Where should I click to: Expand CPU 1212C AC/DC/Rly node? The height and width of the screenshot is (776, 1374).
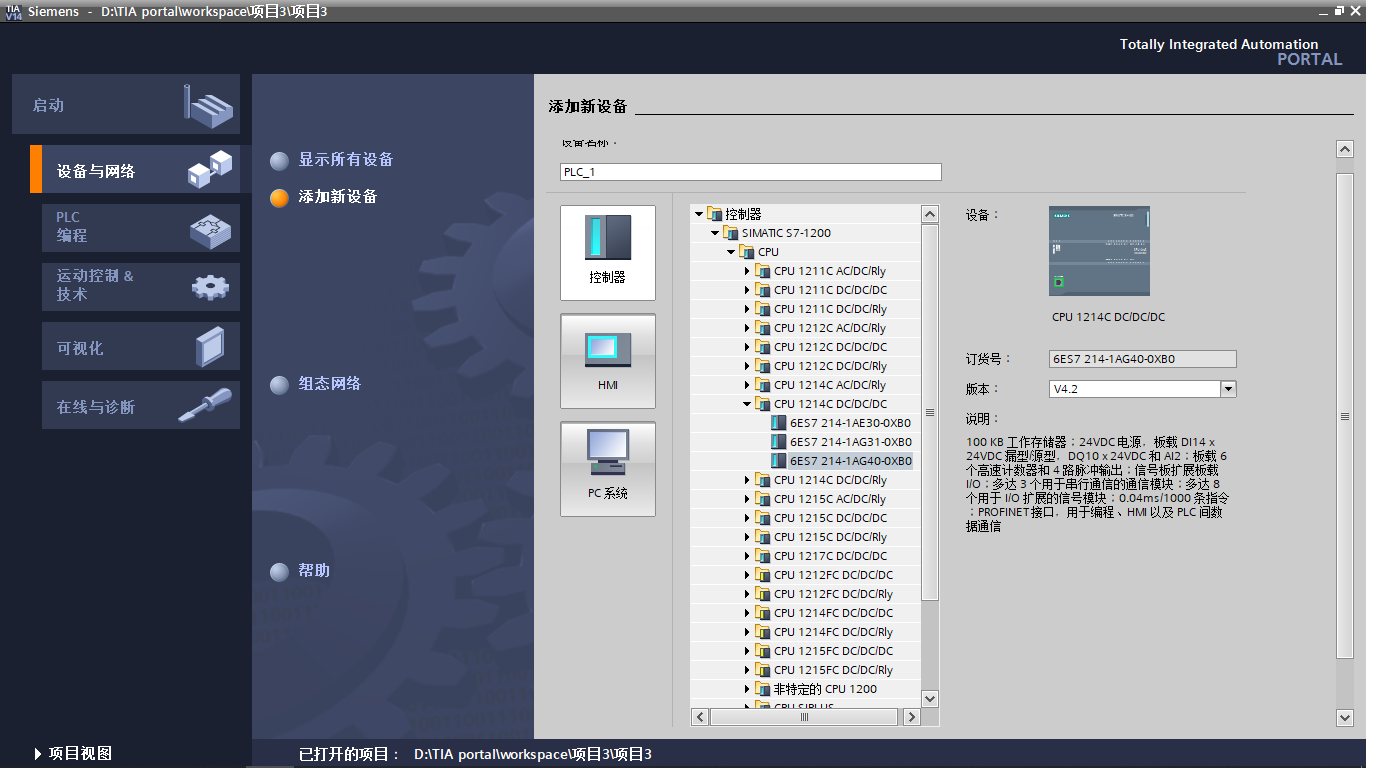pos(747,328)
